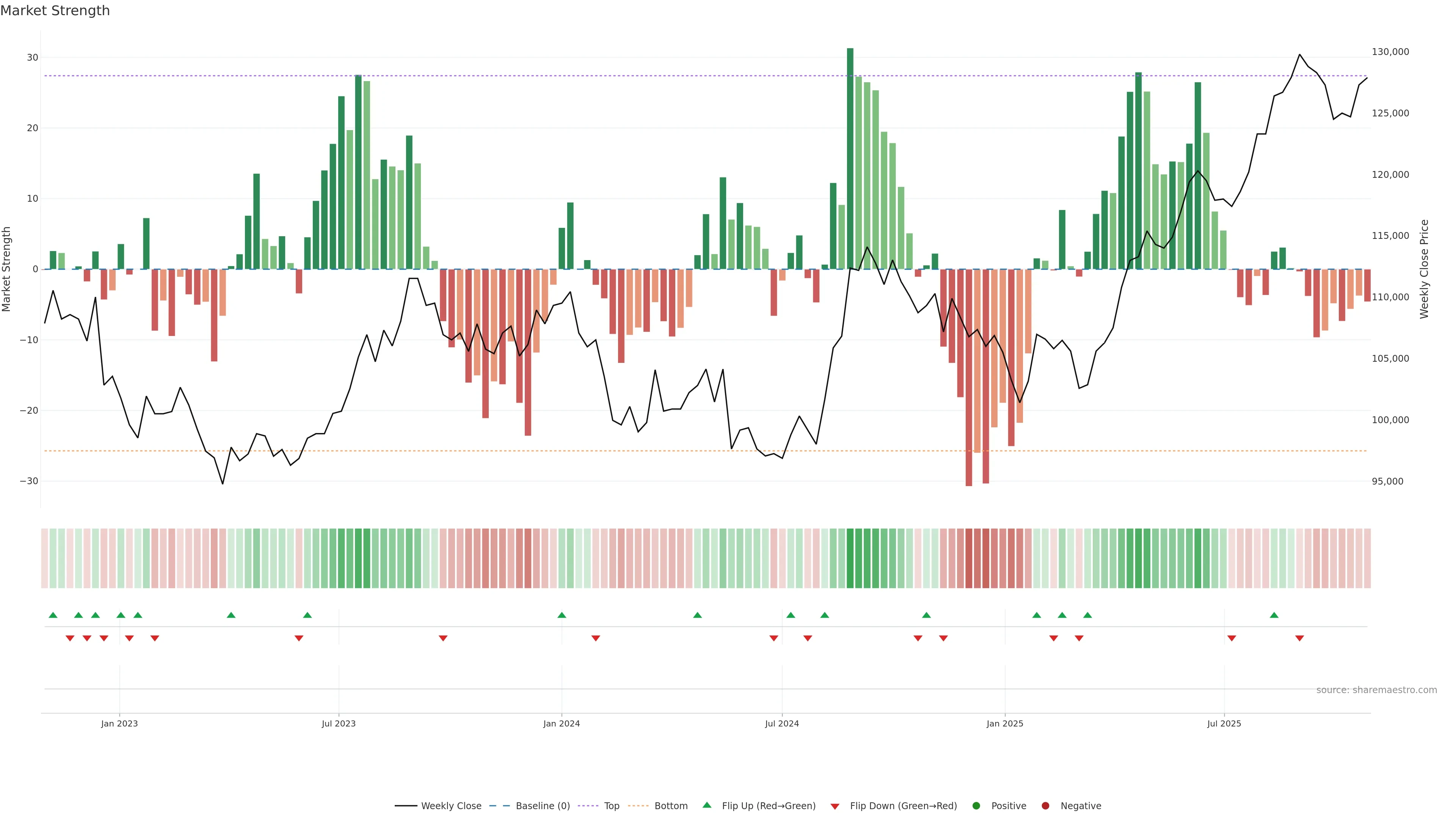Click the Market Strength chart title
Image resolution: width=1456 pixels, height=819 pixels.
coord(55,11)
